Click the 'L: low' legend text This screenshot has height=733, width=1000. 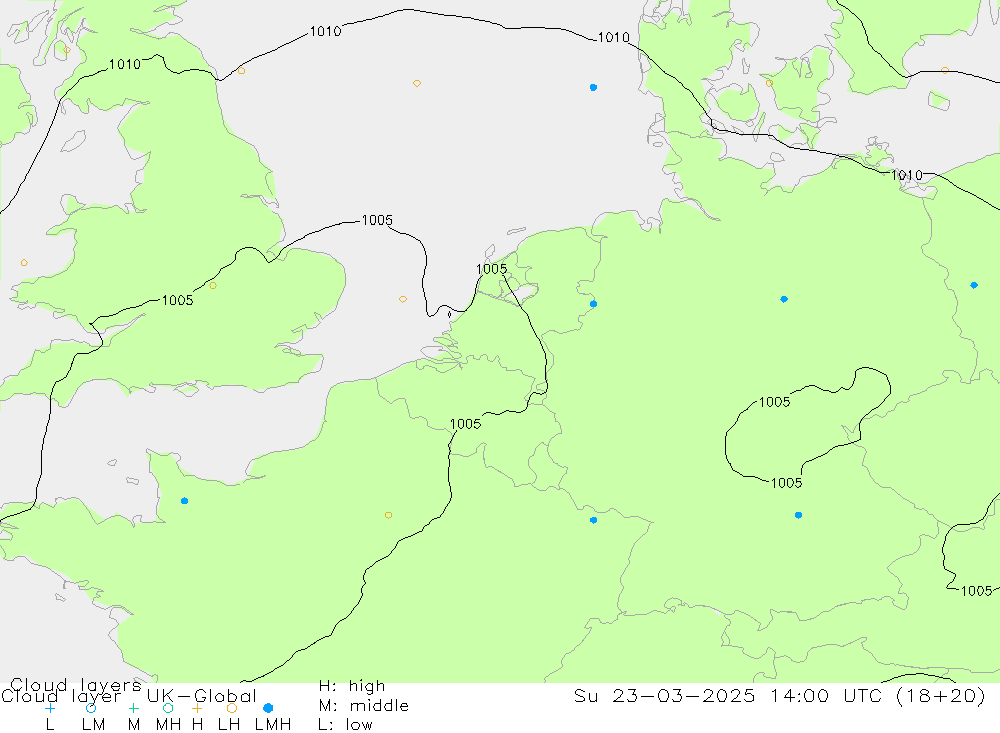[345, 725]
